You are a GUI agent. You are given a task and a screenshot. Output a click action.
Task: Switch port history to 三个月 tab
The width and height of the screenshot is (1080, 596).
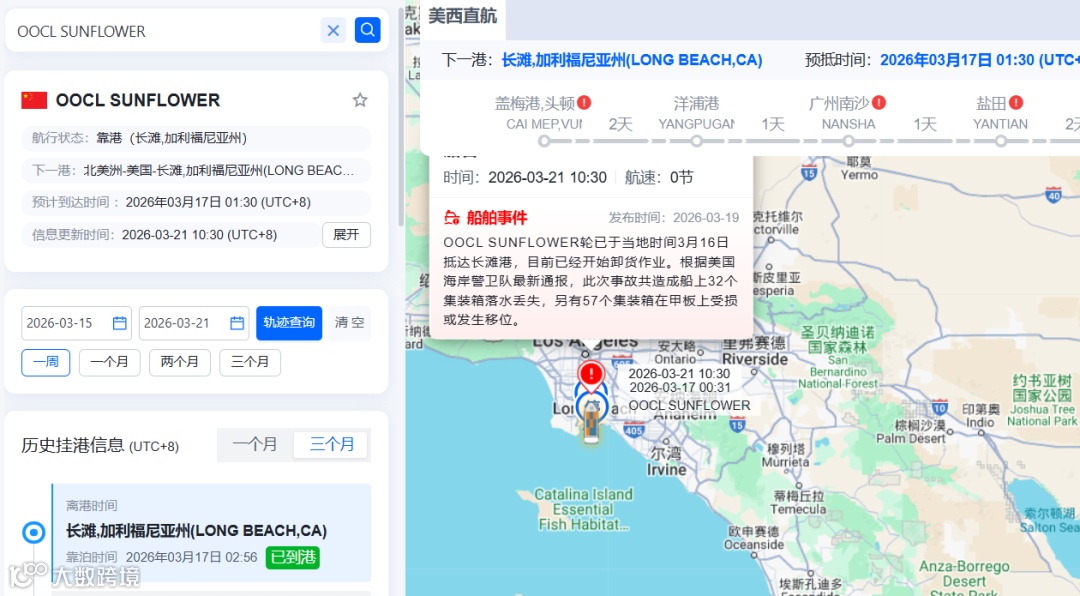[x=331, y=444]
